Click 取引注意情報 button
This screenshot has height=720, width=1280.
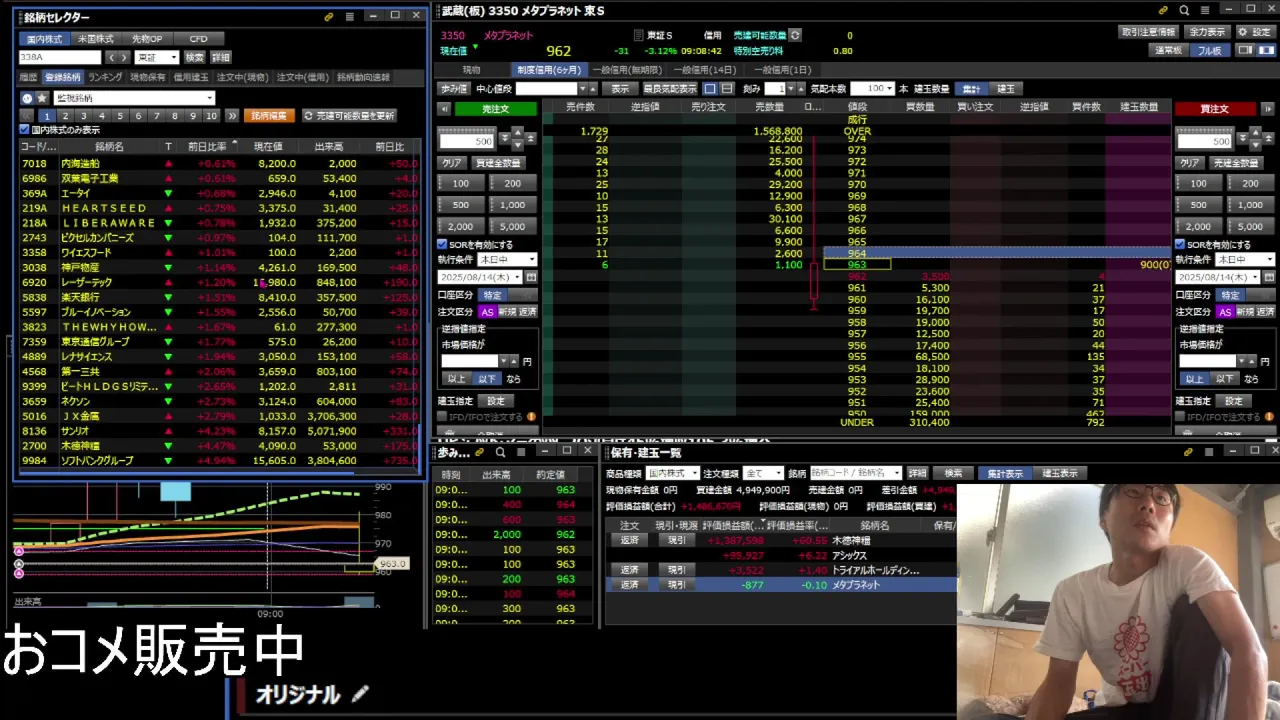tap(1149, 32)
